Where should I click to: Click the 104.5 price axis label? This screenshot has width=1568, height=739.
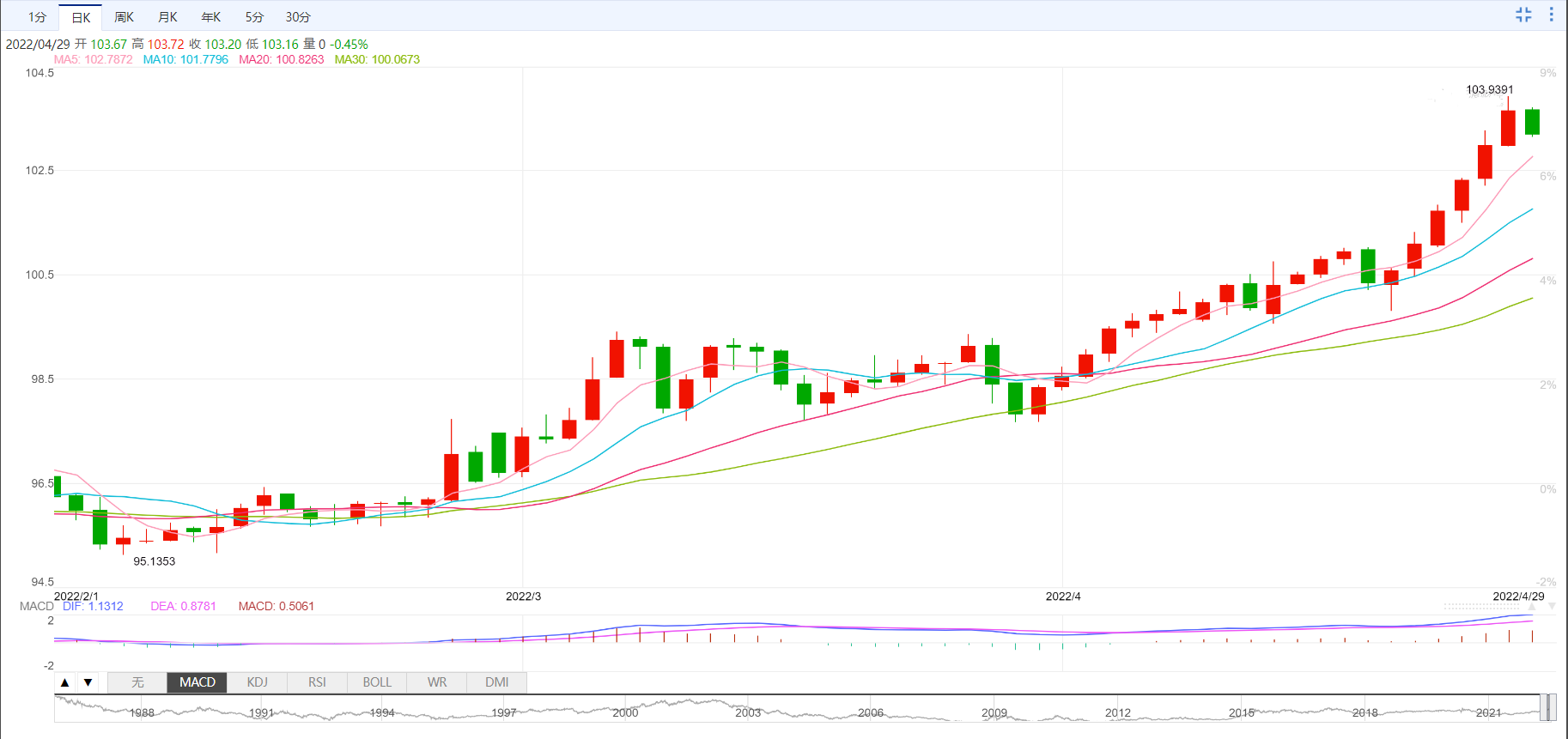click(40, 73)
